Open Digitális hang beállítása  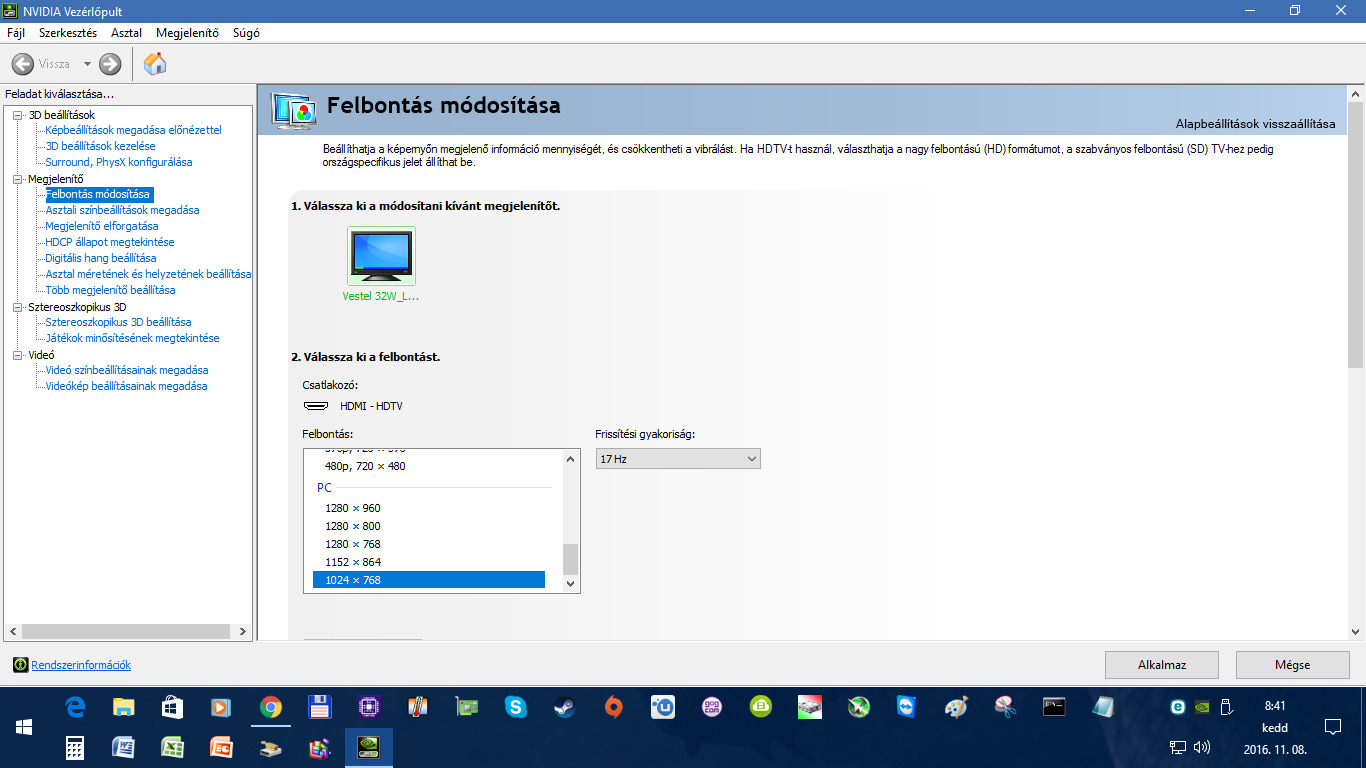[101, 258]
